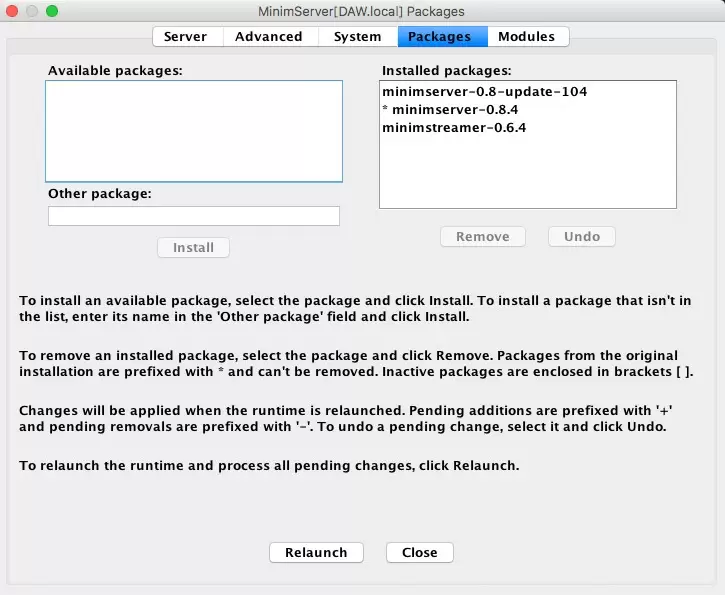Screen dimensions: 725x595
Task: Select the Packages tab
Action: coord(439,37)
